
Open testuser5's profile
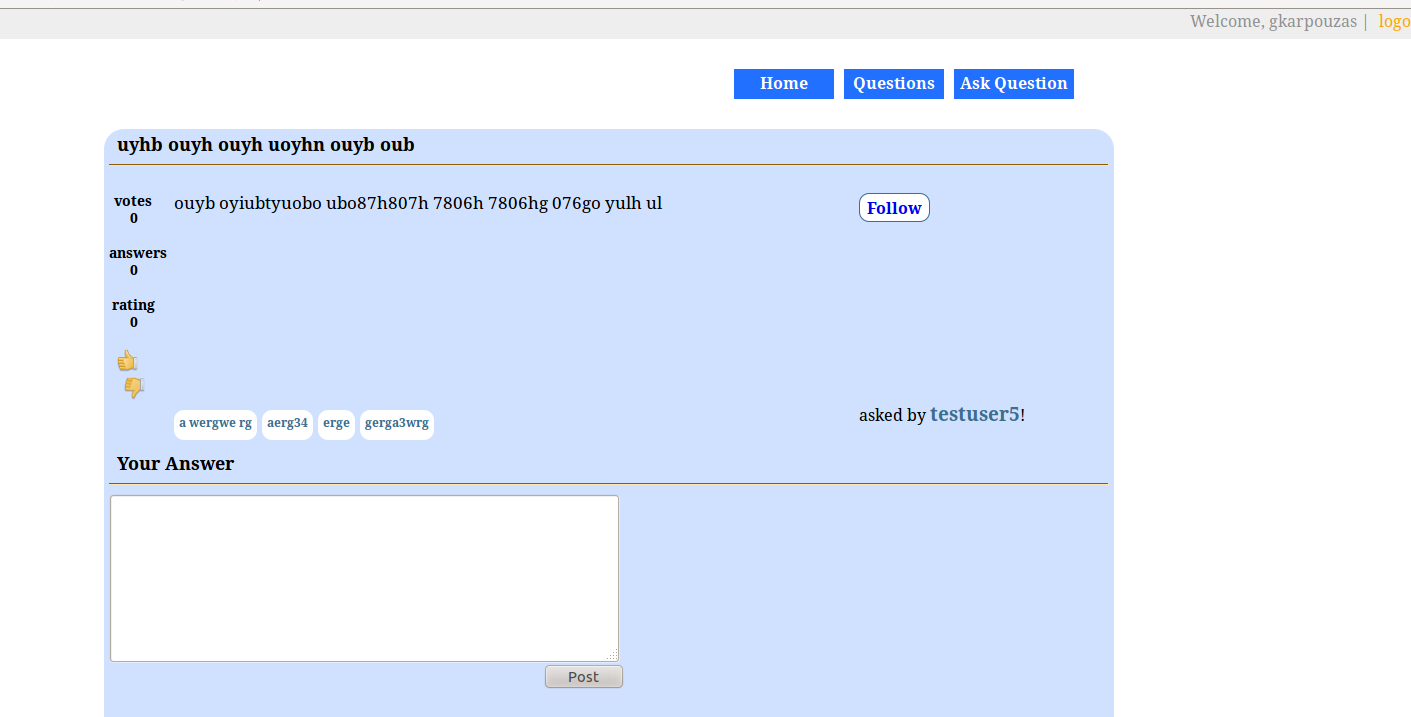click(974, 413)
